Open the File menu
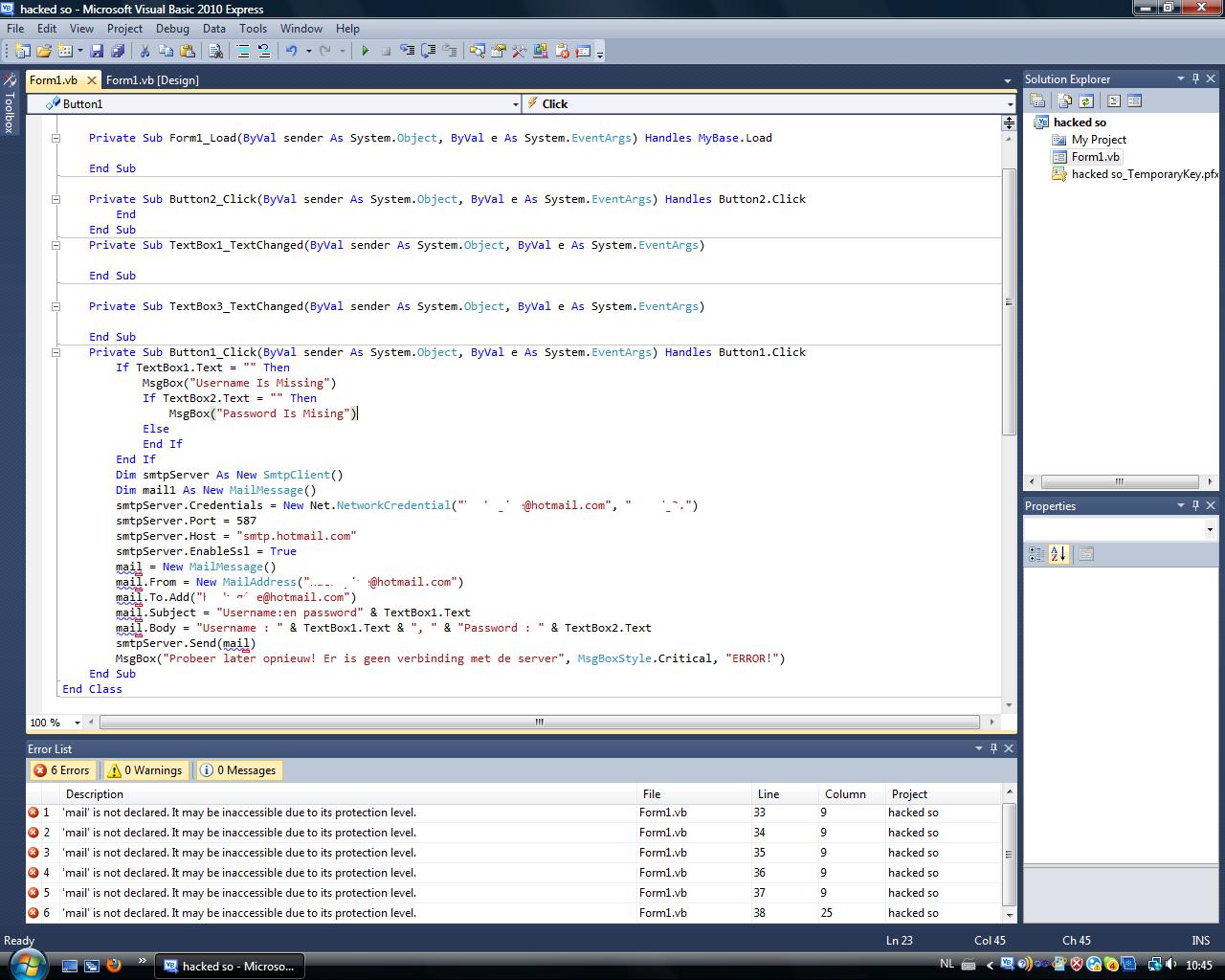The width and height of the screenshot is (1225, 980). [15, 29]
